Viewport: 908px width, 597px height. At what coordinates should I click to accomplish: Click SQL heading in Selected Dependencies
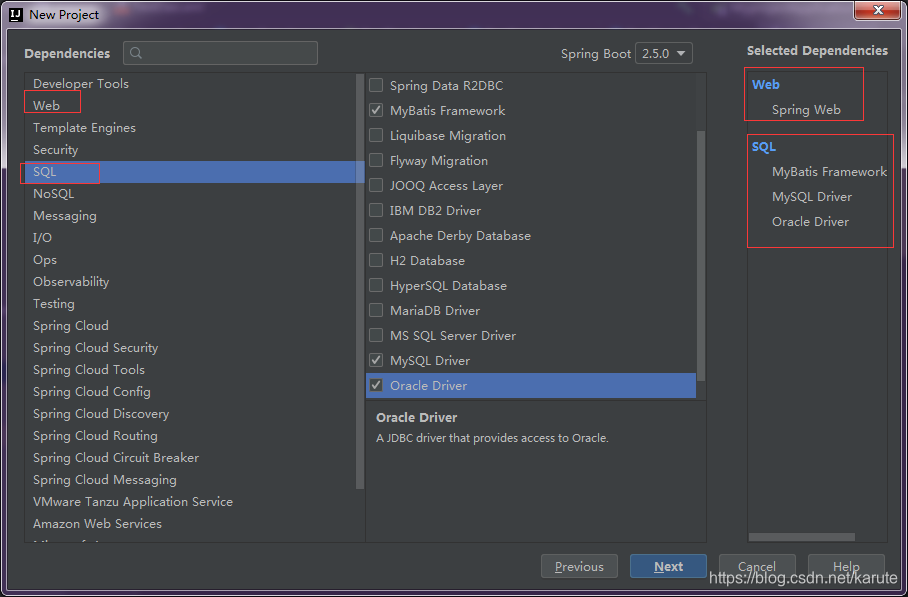point(764,146)
